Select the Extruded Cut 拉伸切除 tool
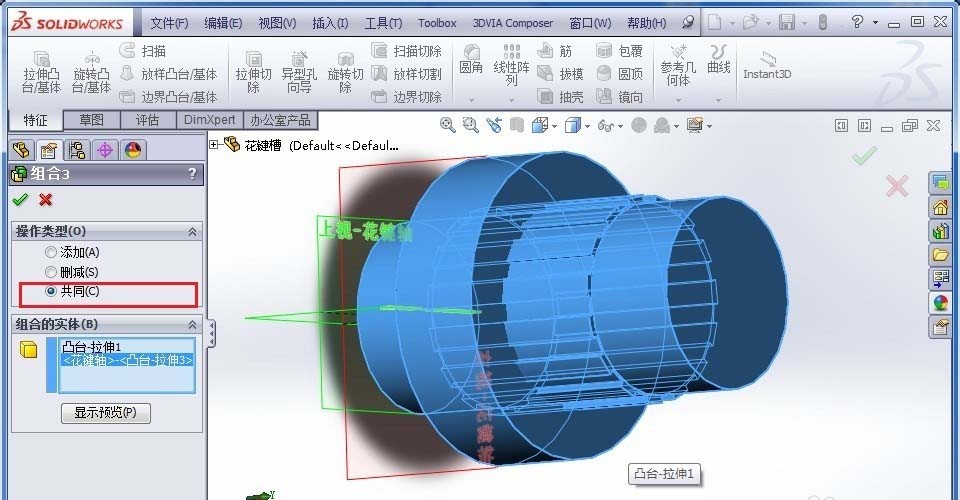This screenshot has width=960, height=500. [253, 72]
